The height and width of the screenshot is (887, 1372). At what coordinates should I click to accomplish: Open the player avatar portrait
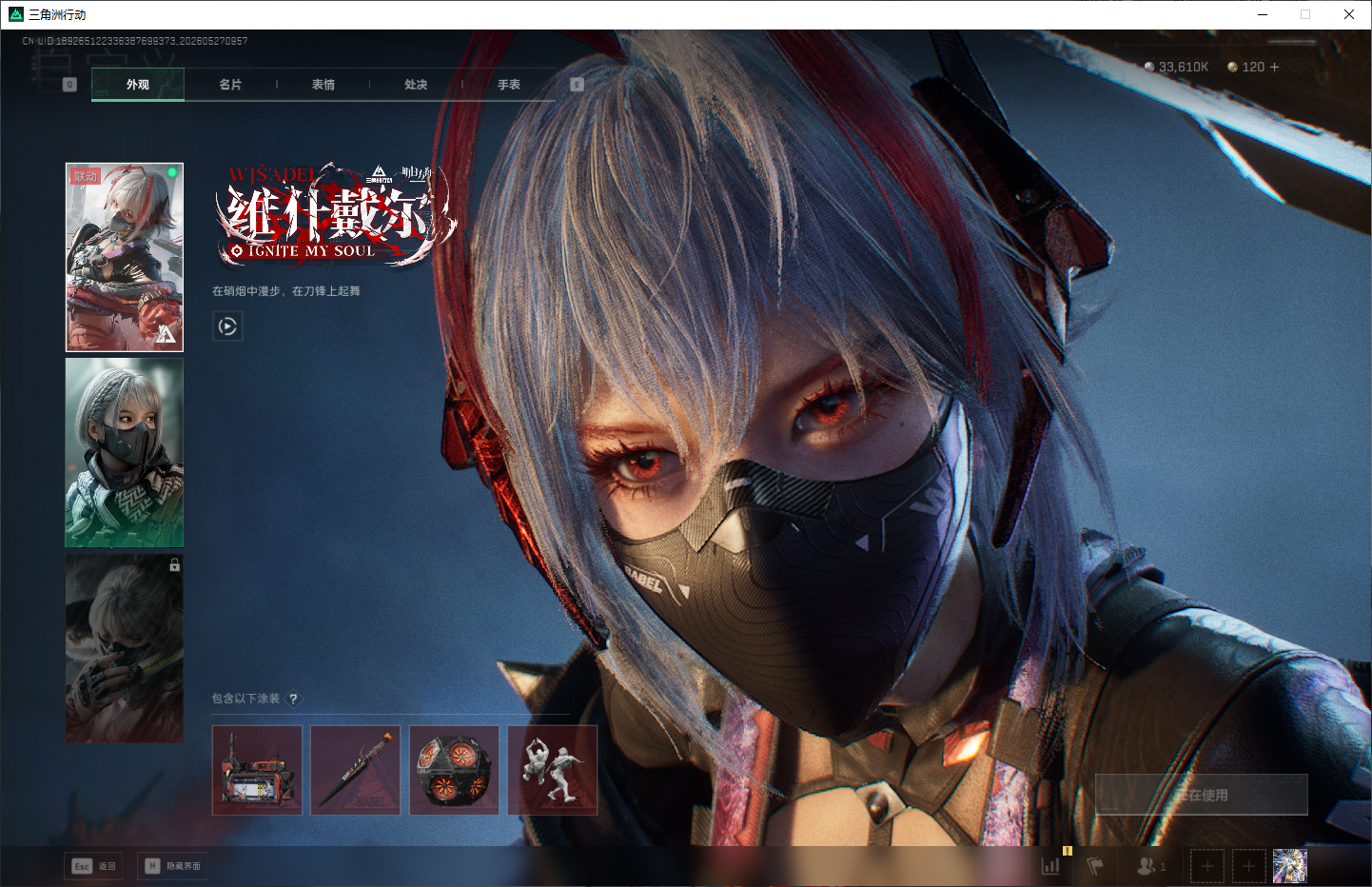1290,866
